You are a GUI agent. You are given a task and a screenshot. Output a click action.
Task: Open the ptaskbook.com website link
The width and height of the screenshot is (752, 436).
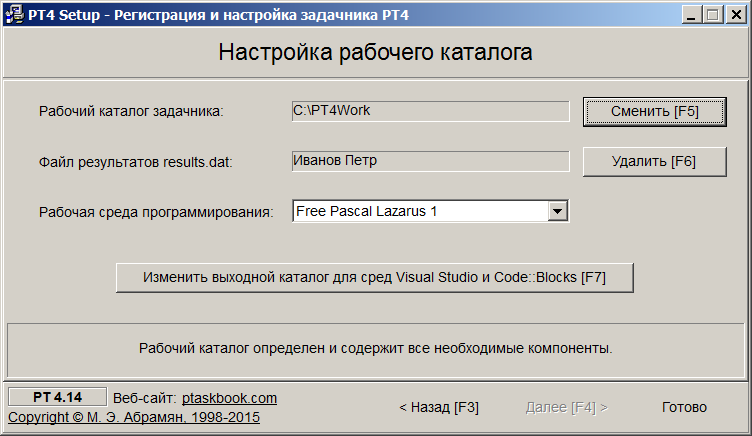pyautogui.click(x=229, y=398)
